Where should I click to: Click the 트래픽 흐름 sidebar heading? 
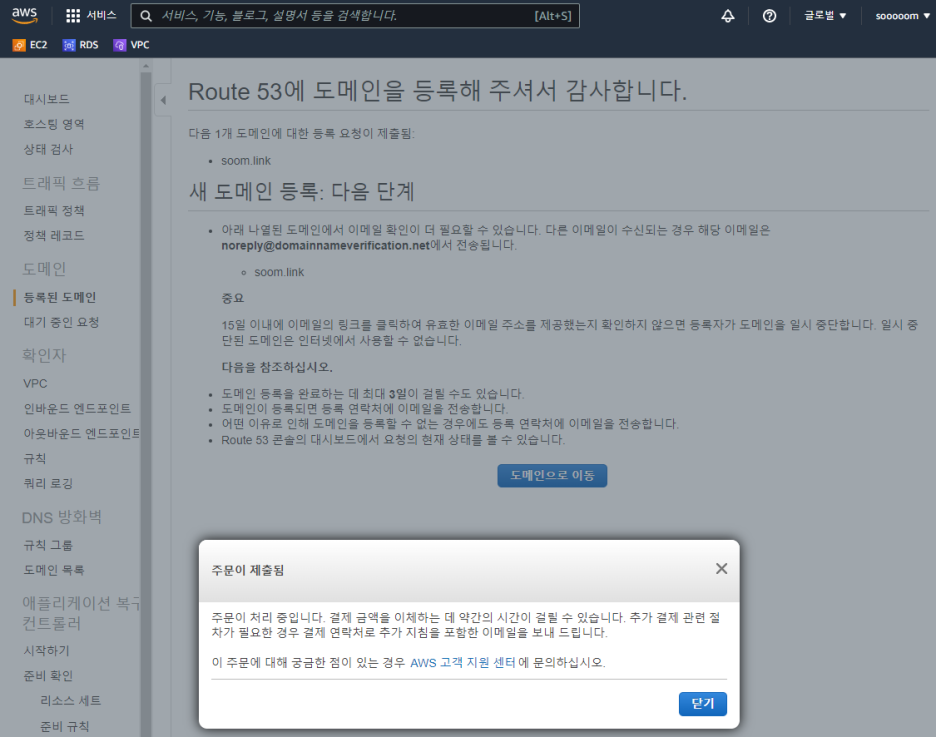[61, 183]
